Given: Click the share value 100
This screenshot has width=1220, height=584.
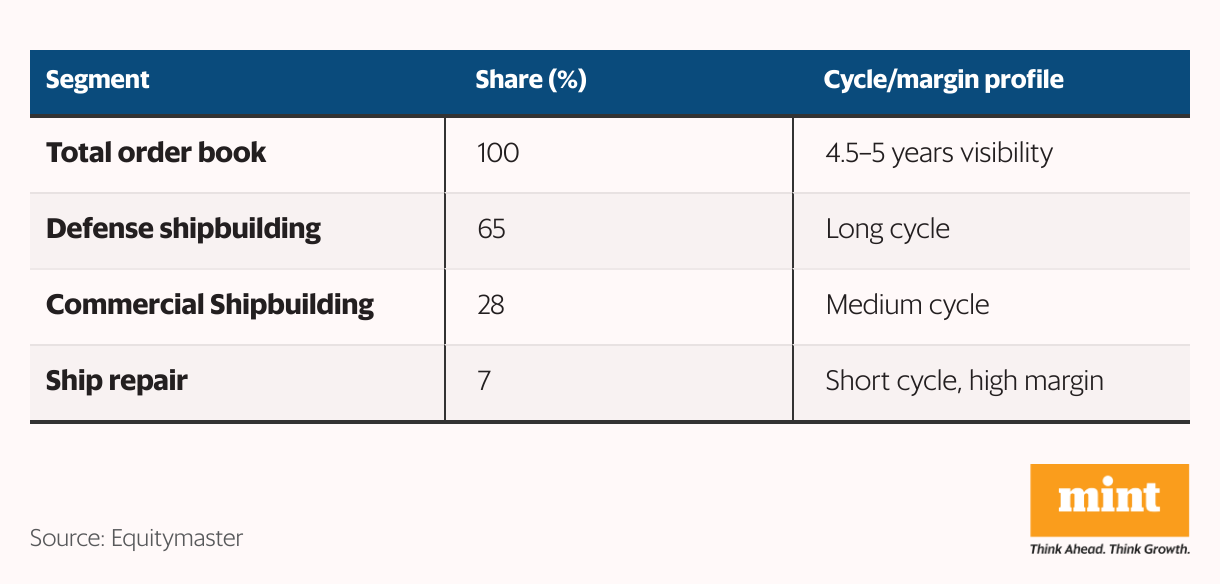Looking at the screenshot, I should click(498, 154).
